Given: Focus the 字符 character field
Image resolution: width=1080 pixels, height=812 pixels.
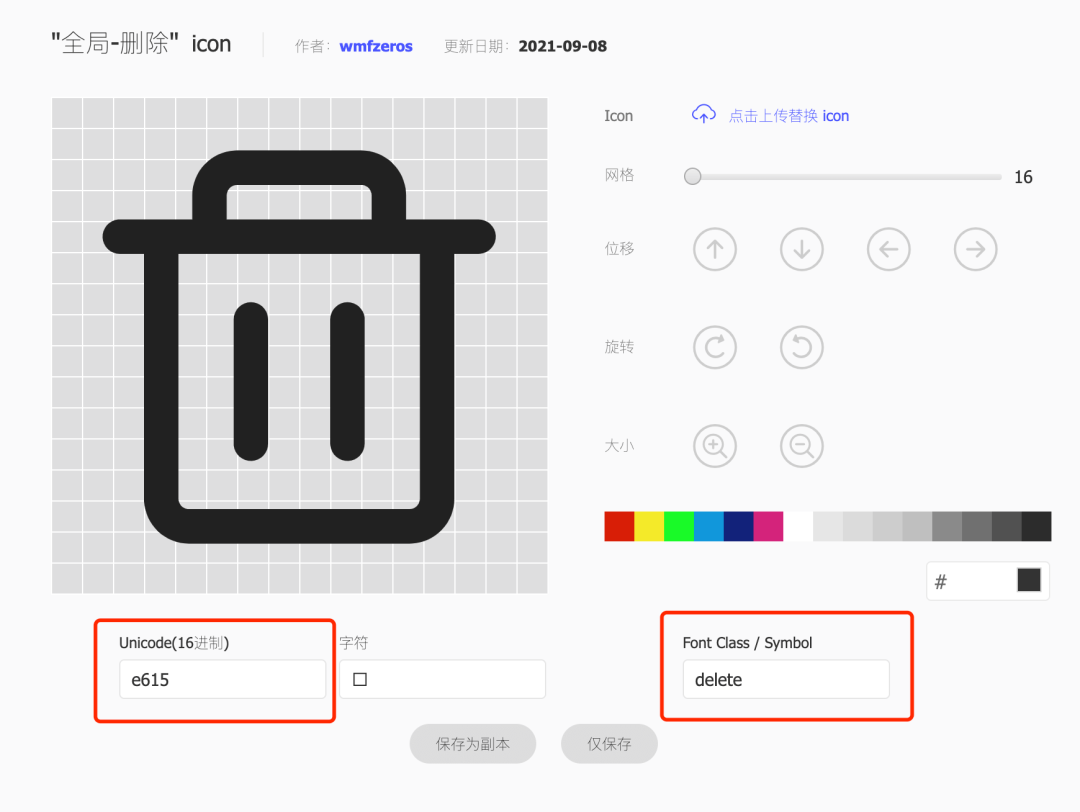Looking at the screenshot, I should (442, 679).
